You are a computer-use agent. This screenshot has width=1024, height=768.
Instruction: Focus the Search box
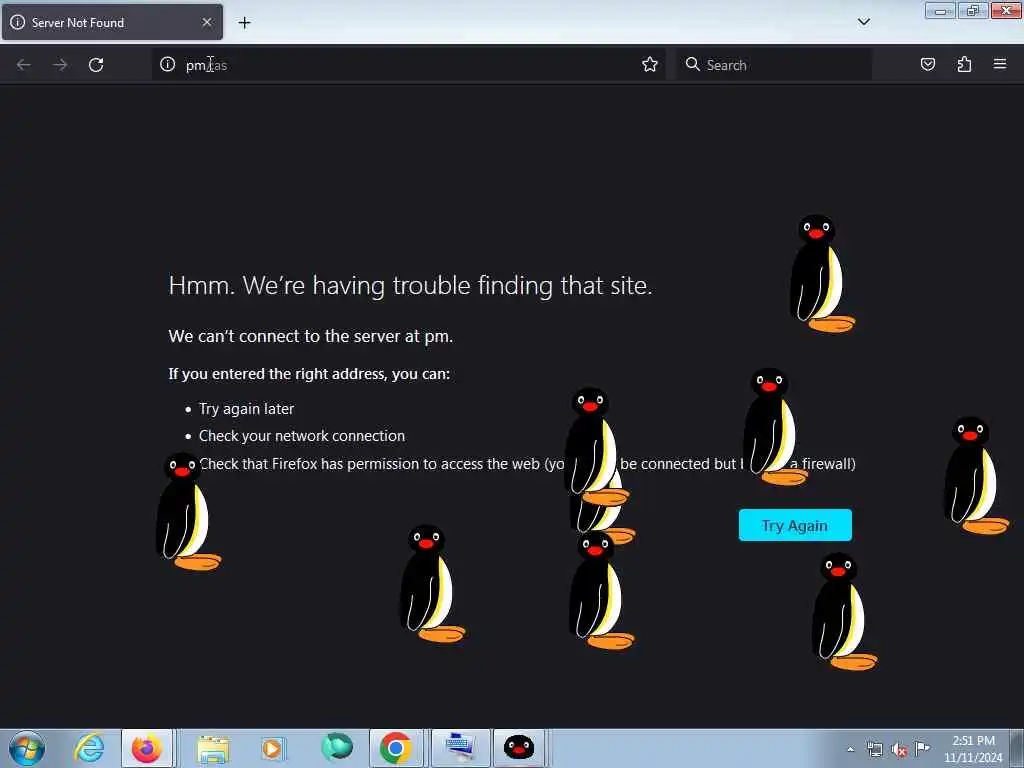774,65
